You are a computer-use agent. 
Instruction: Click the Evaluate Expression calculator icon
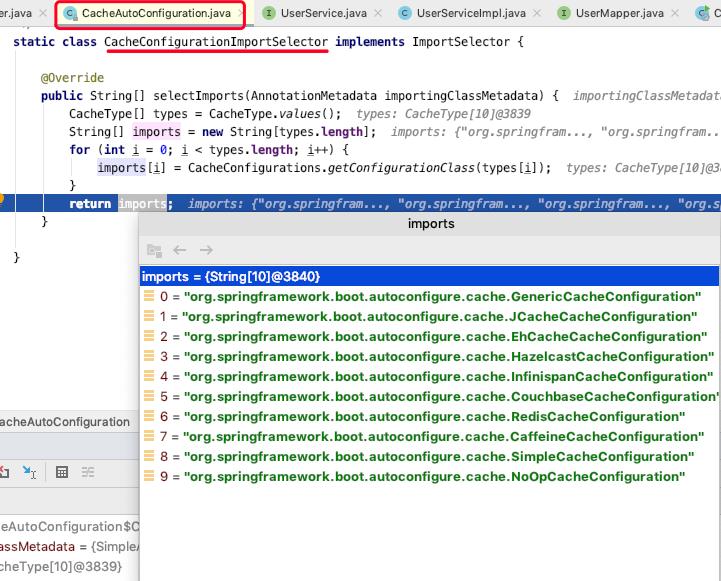point(61,472)
